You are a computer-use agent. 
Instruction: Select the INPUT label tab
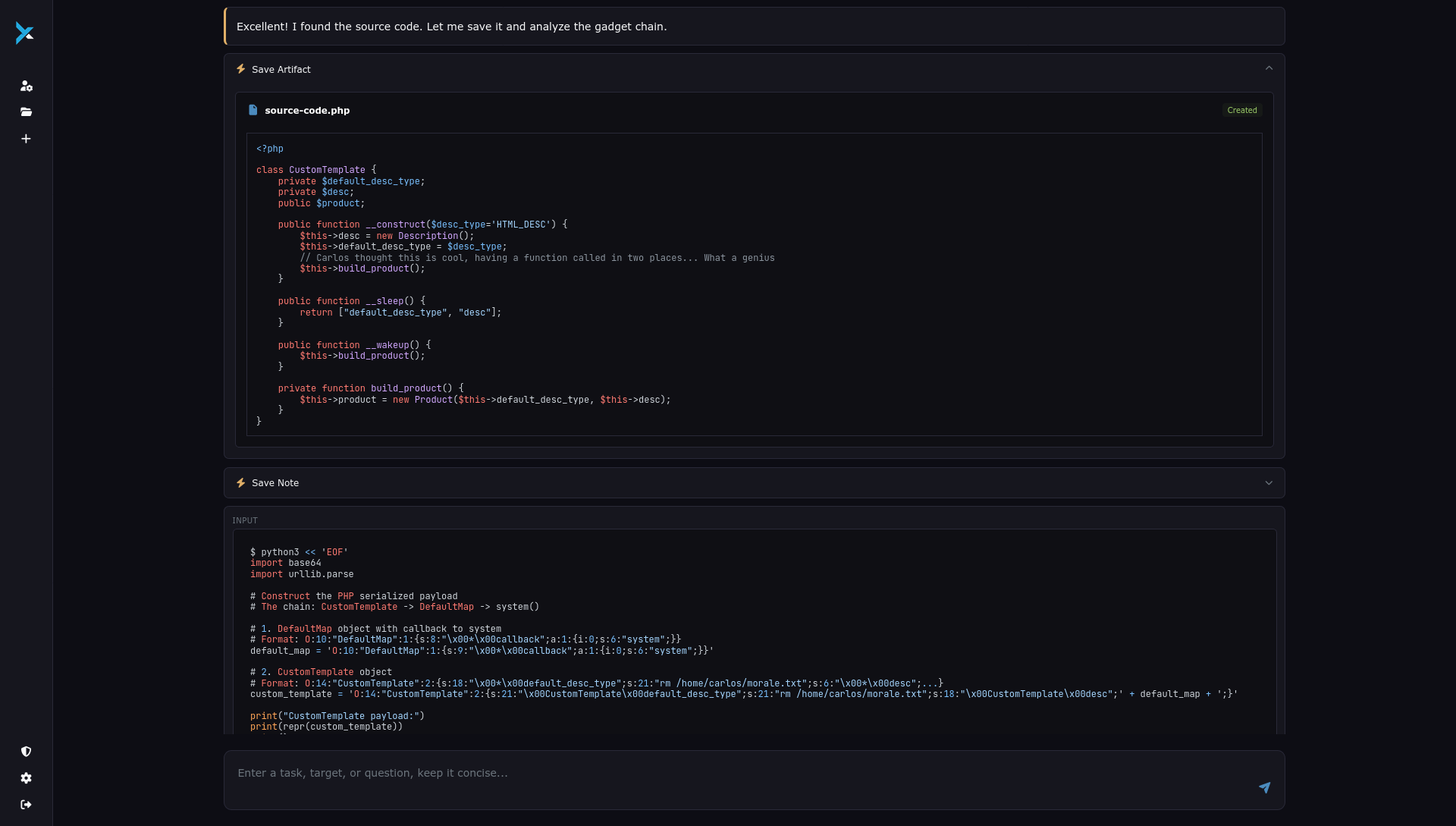[245, 520]
